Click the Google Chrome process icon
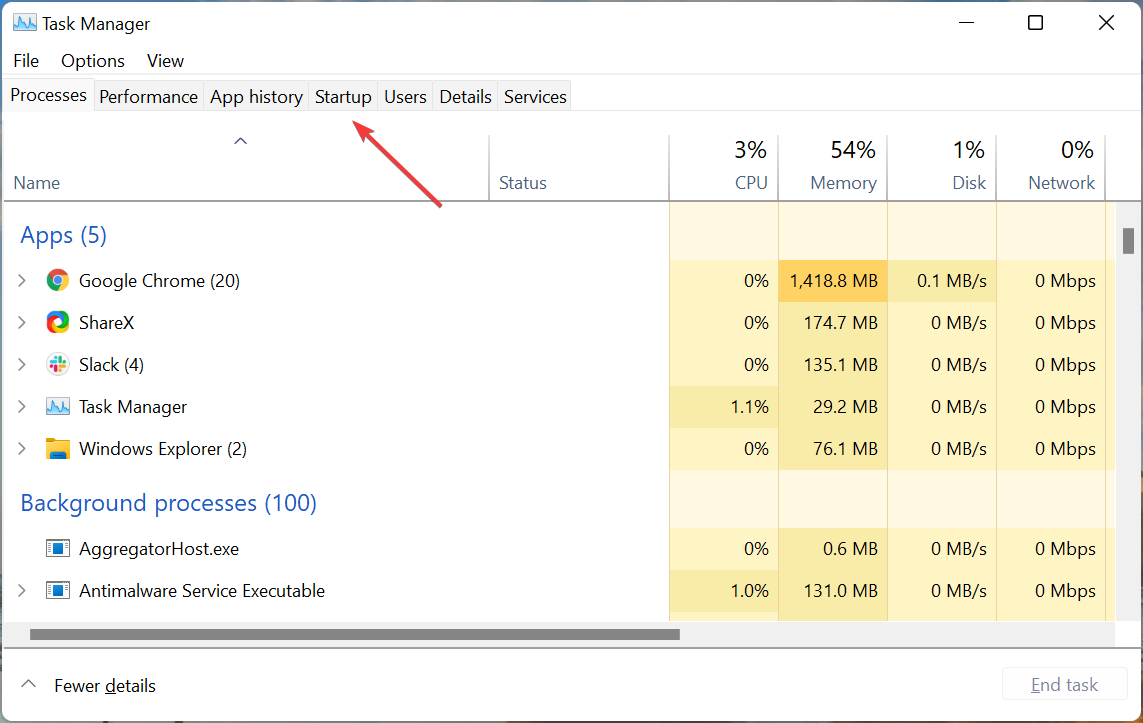Screen dimensions: 1143x723 click(x=58, y=281)
